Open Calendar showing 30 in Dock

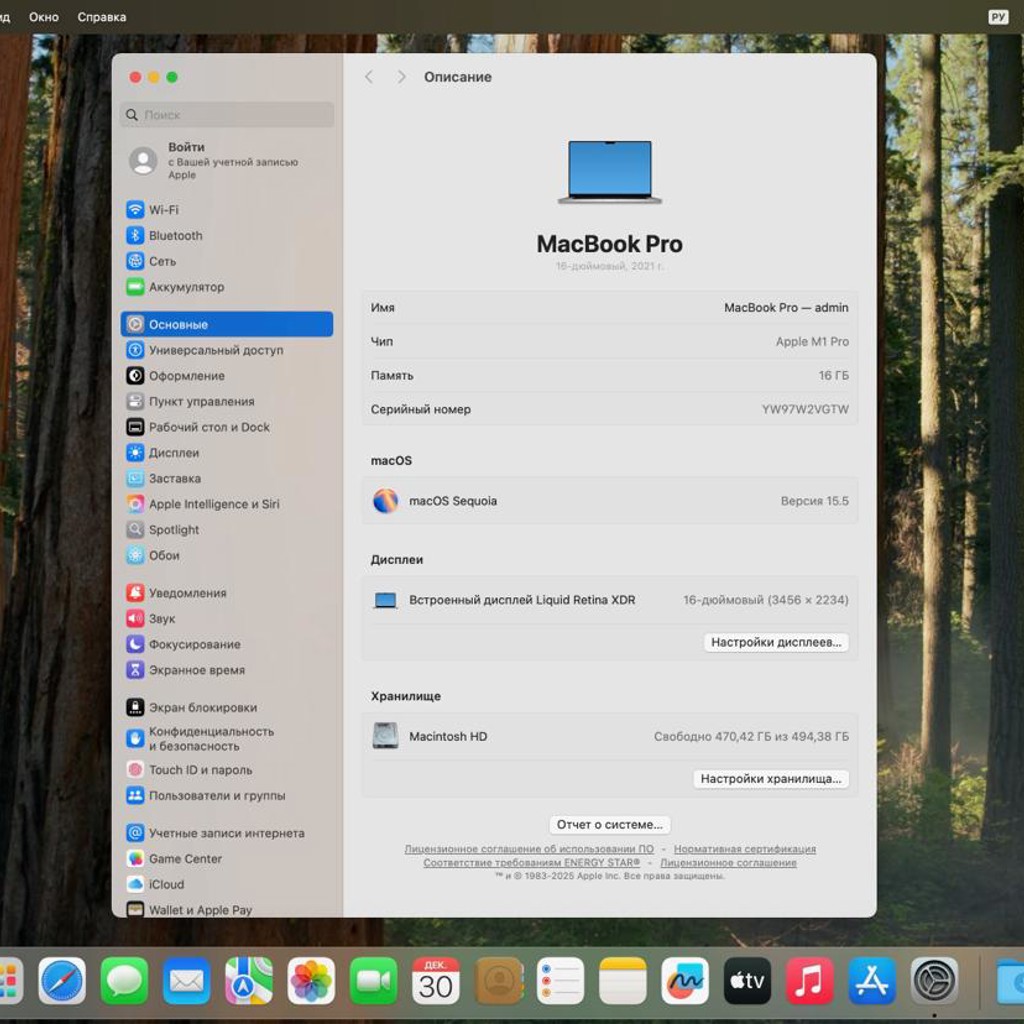click(x=436, y=981)
